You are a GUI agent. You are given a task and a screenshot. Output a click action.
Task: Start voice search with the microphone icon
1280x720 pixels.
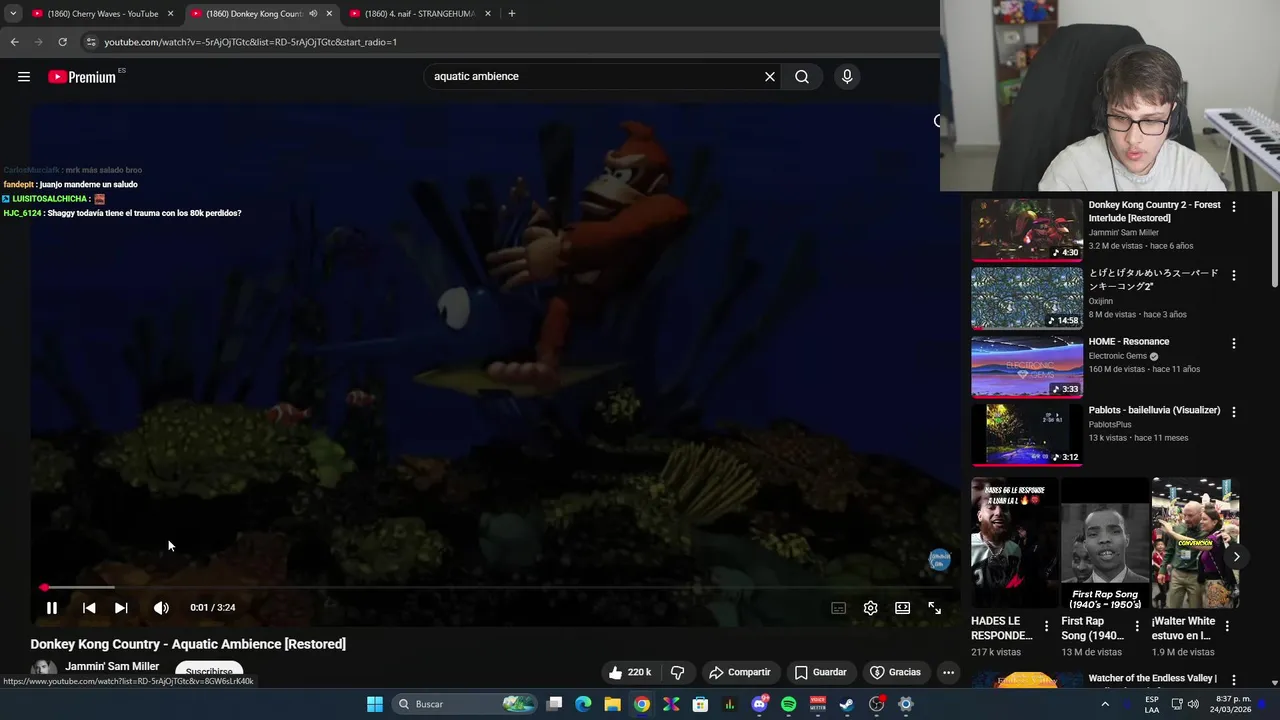[x=847, y=77]
